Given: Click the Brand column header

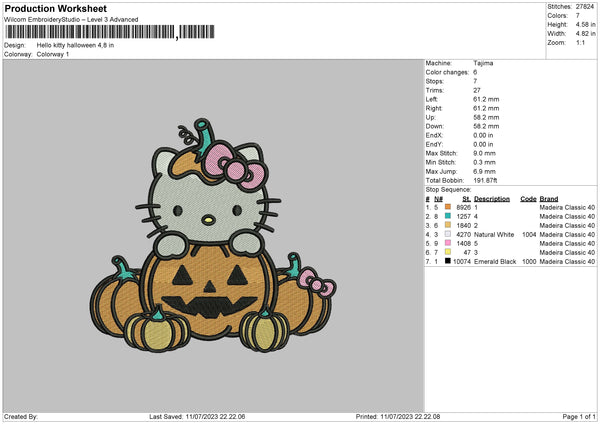Looking at the screenshot, I should click(x=549, y=198).
